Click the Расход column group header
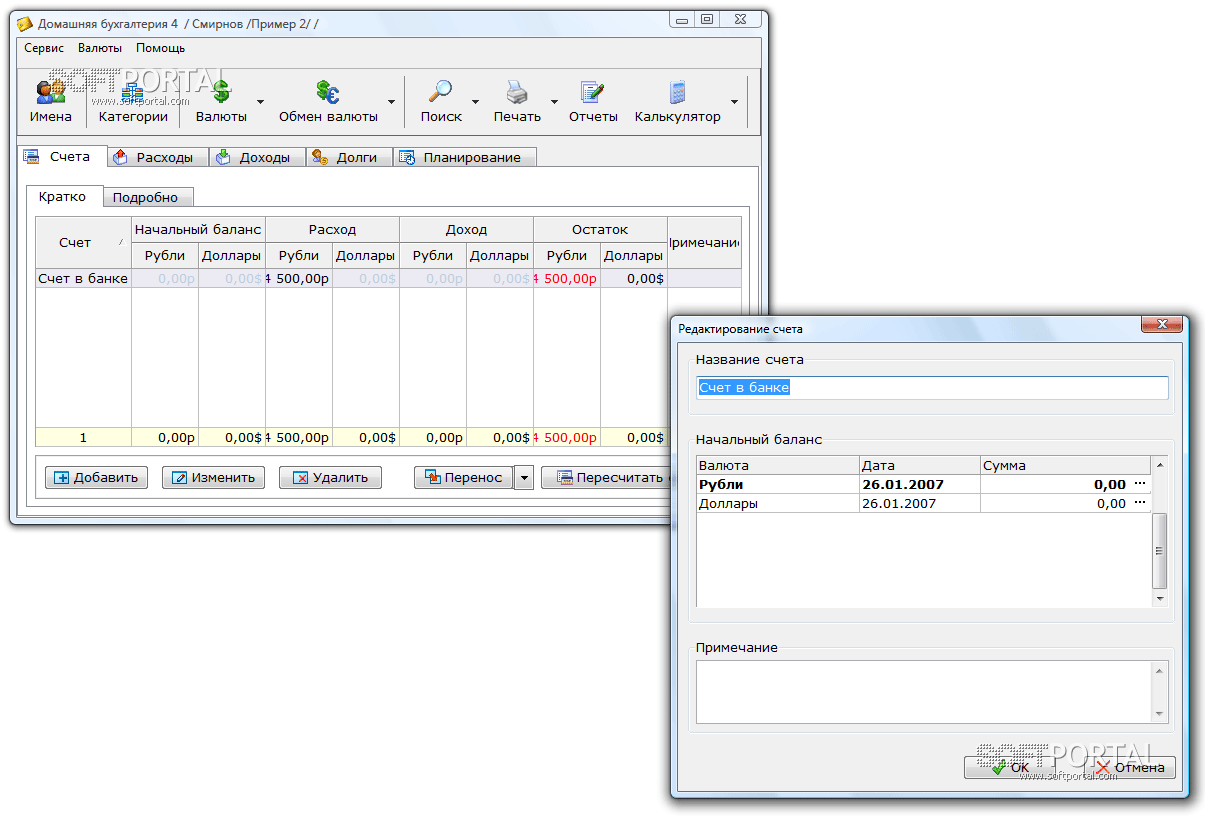 [x=332, y=229]
